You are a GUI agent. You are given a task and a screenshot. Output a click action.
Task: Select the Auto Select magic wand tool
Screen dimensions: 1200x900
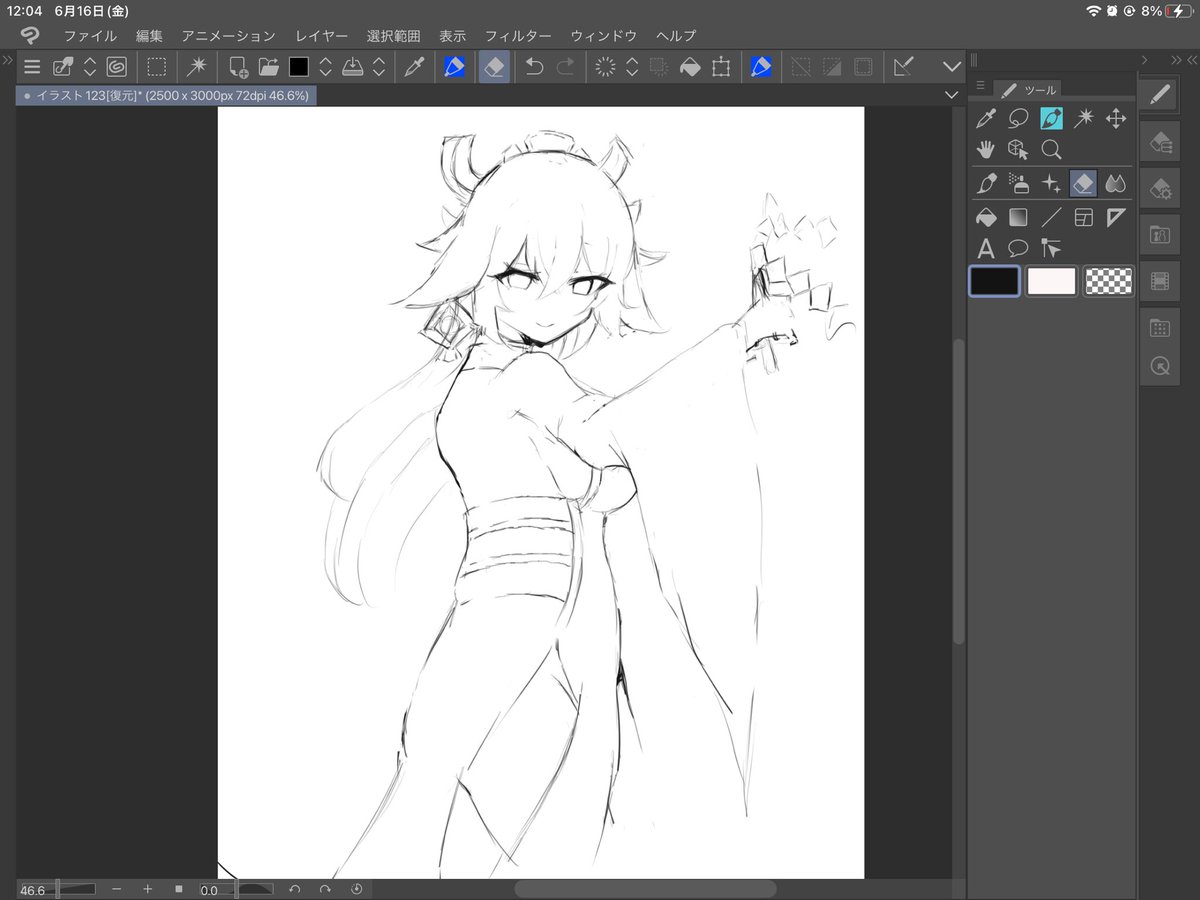(x=1083, y=120)
